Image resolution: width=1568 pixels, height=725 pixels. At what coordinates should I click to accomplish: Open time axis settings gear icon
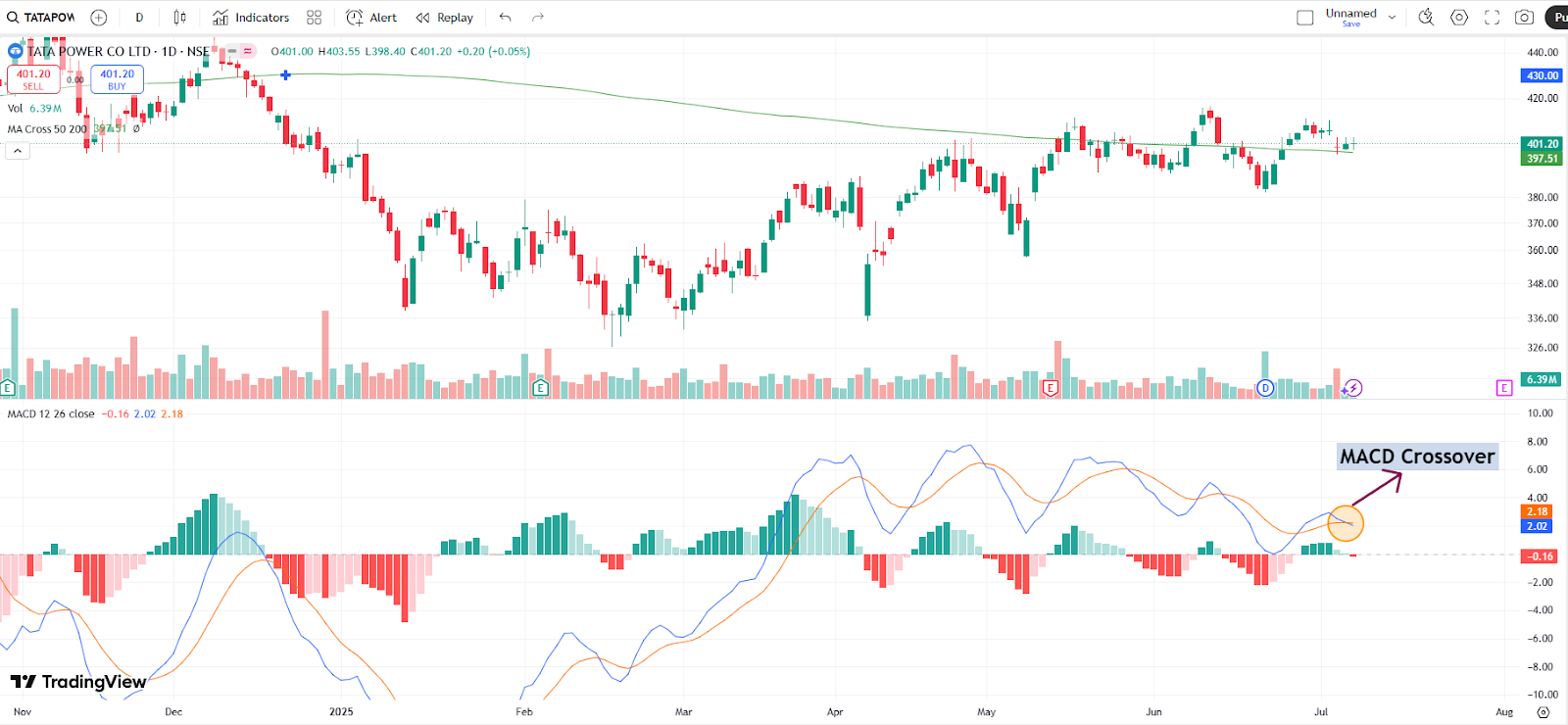point(1543,712)
